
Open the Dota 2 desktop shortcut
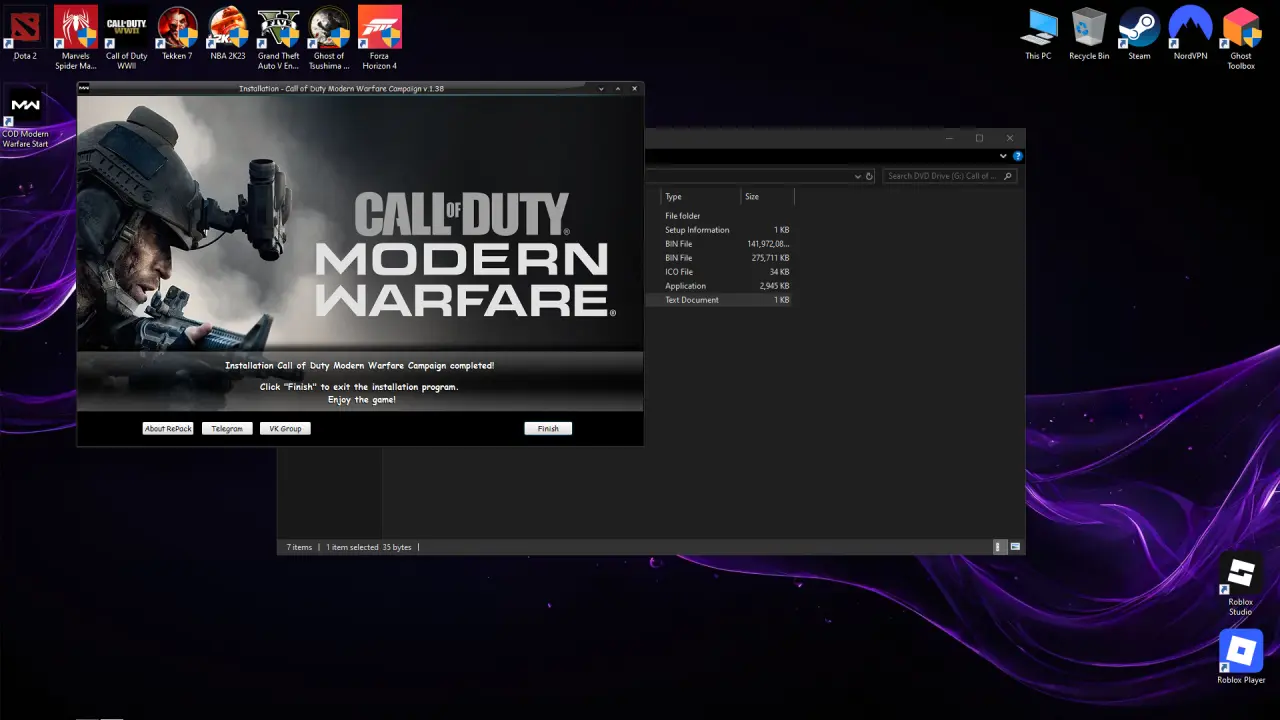pyautogui.click(x=25, y=33)
